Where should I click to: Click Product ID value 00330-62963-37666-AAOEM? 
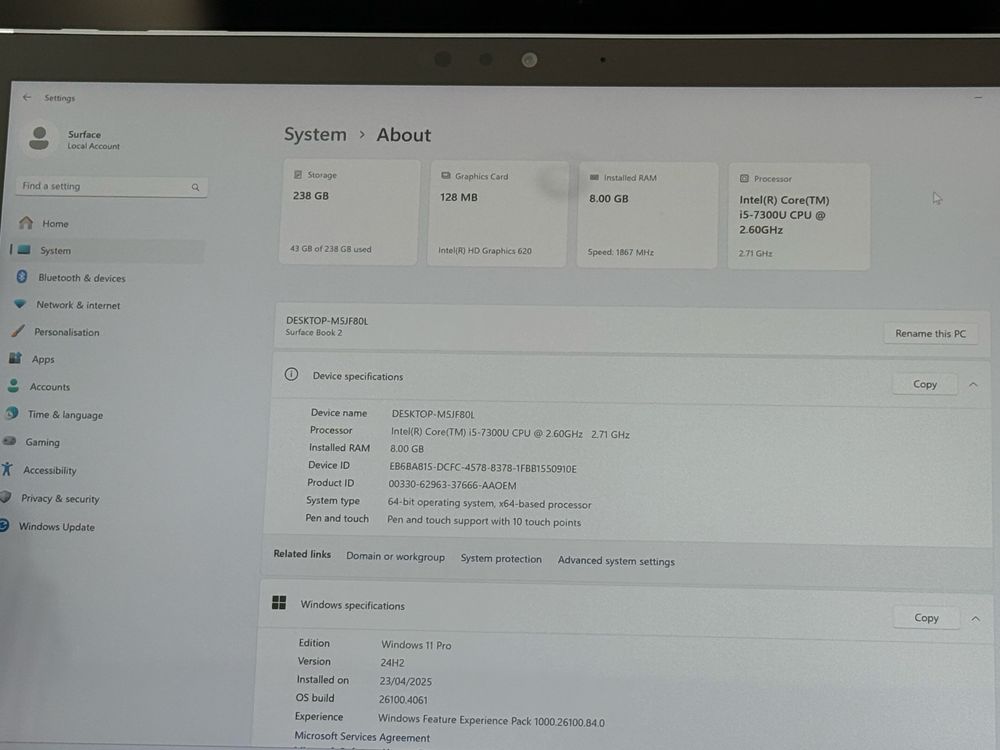pyautogui.click(x=452, y=485)
